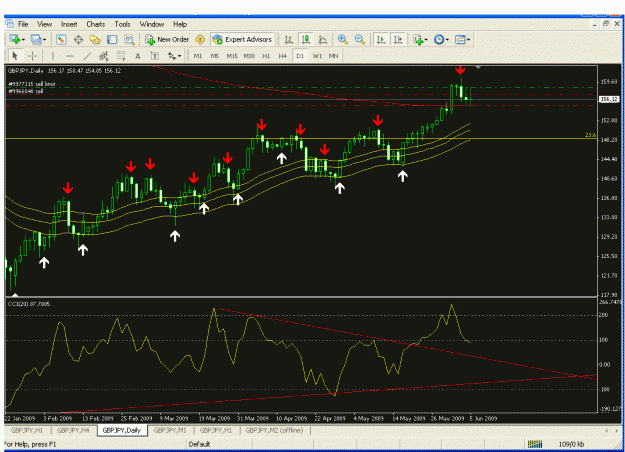Switch chart to Line Chart mode

click(323, 39)
